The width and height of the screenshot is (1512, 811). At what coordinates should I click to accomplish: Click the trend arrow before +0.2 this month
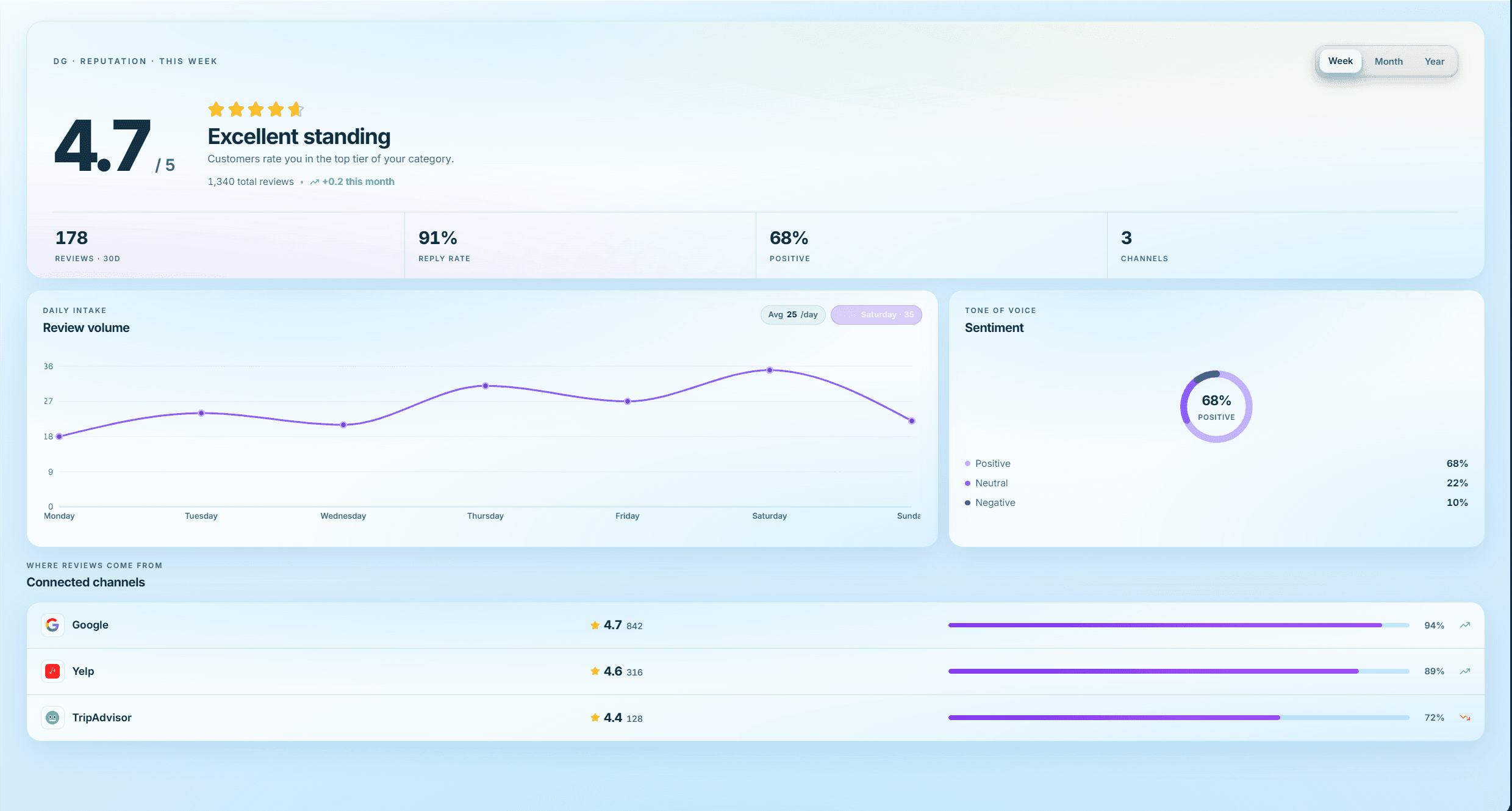click(314, 182)
